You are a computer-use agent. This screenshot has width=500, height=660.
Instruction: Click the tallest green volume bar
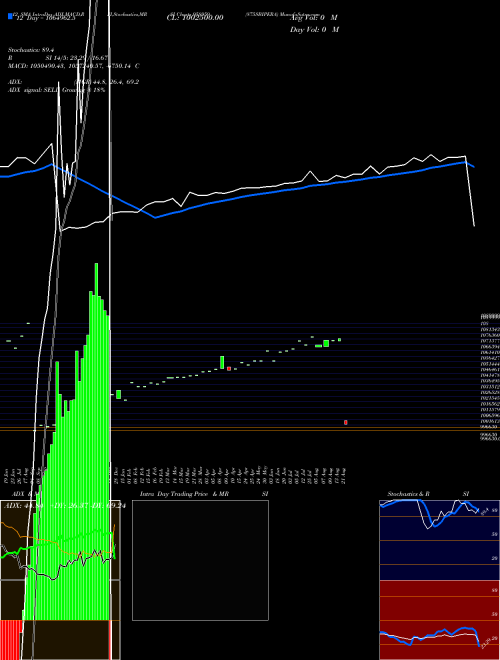96,442
